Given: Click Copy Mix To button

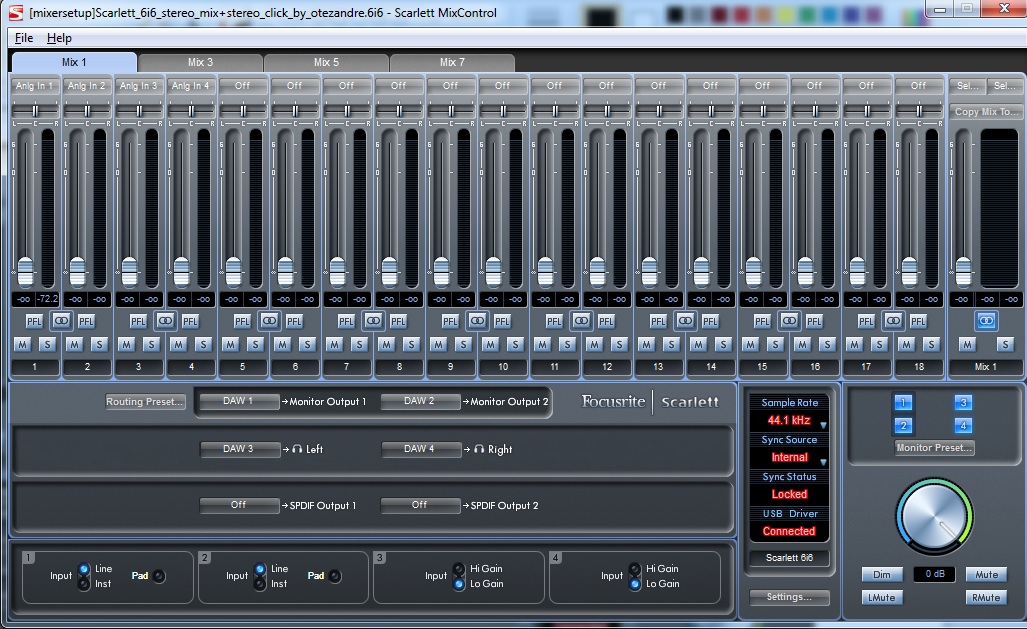Looking at the screenshot, I should point(986,112).
